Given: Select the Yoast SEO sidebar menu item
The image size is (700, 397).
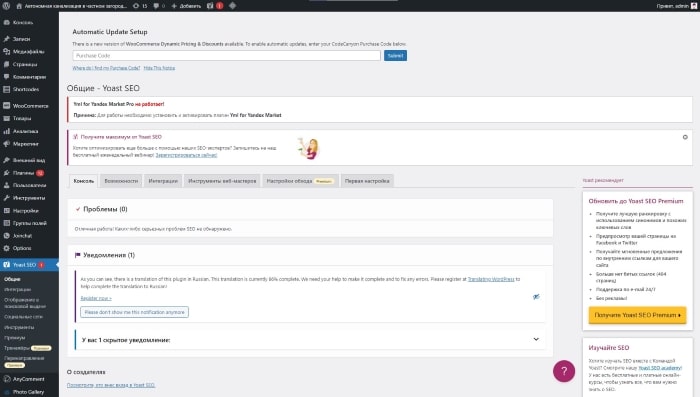Looking at the screenshot, I should pyautogui.click(x=29, y=265).
